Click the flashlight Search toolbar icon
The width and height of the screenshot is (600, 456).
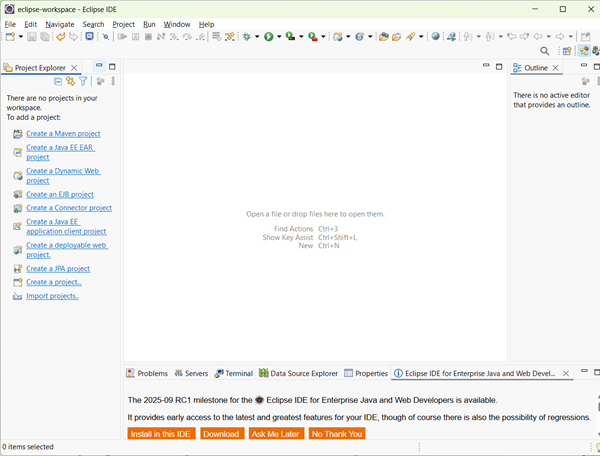pyautogui.click(x=411, y=37)
